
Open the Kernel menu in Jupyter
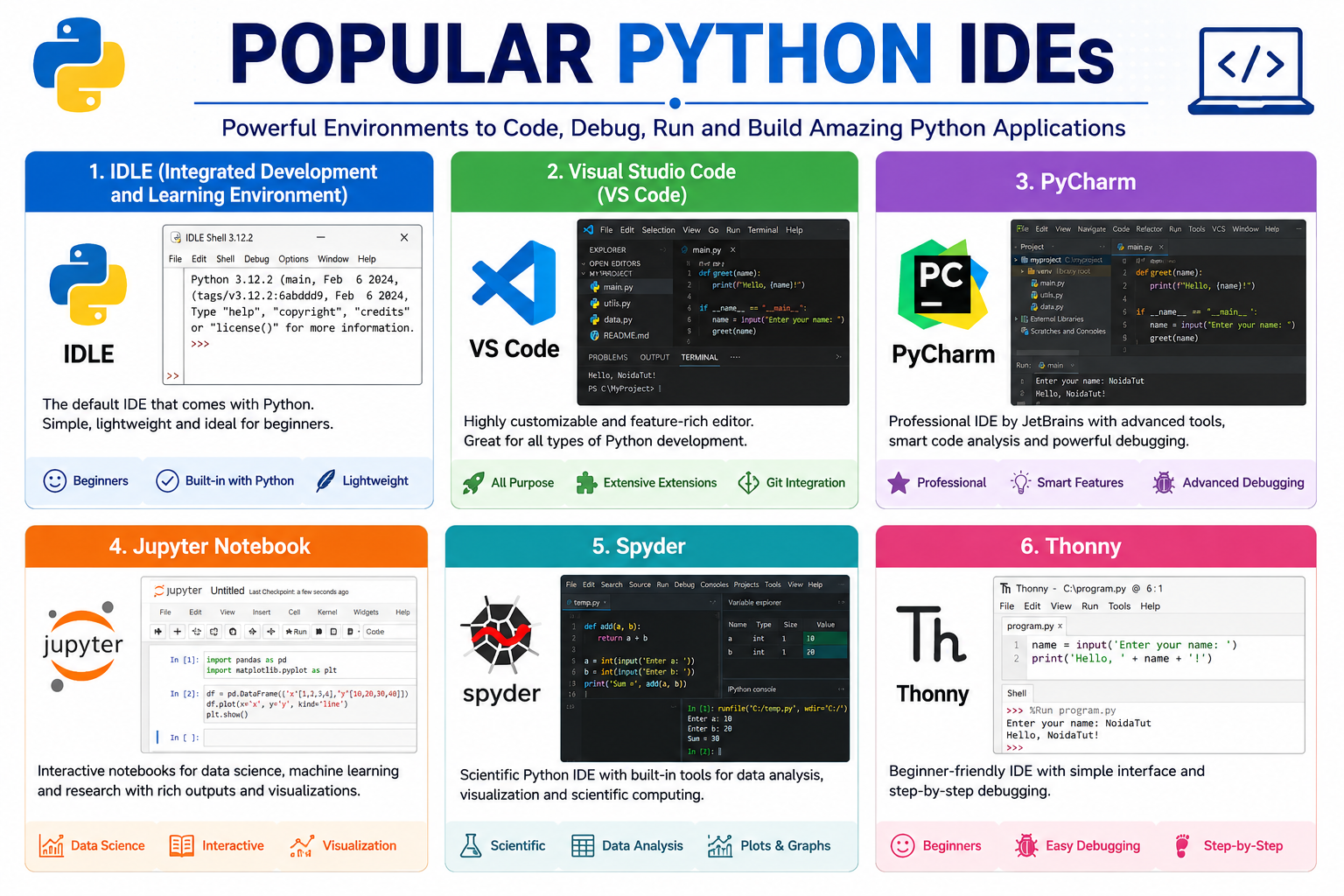coord(327,612)
